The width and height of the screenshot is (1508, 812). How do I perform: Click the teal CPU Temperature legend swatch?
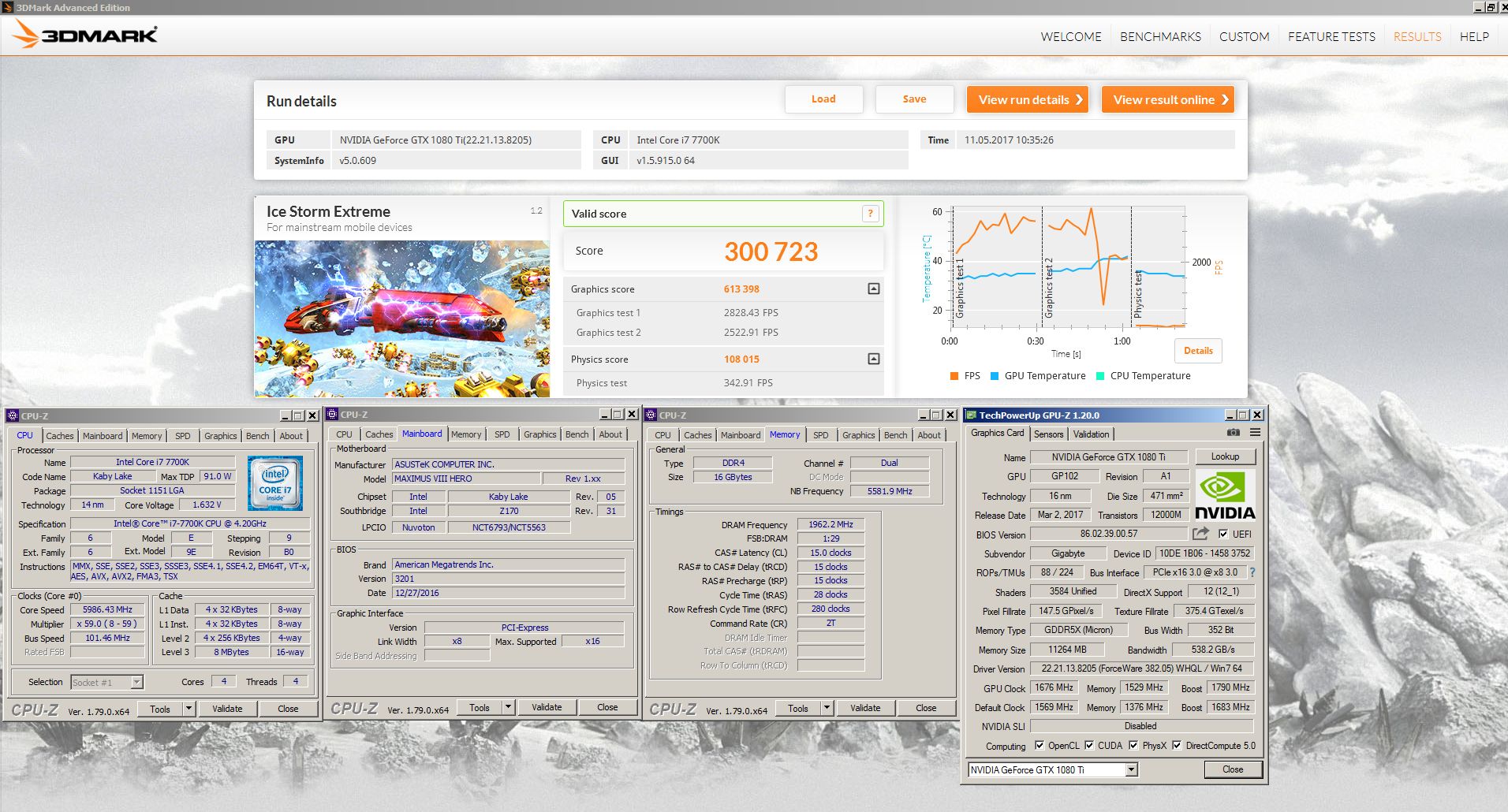pos(1100,376)
